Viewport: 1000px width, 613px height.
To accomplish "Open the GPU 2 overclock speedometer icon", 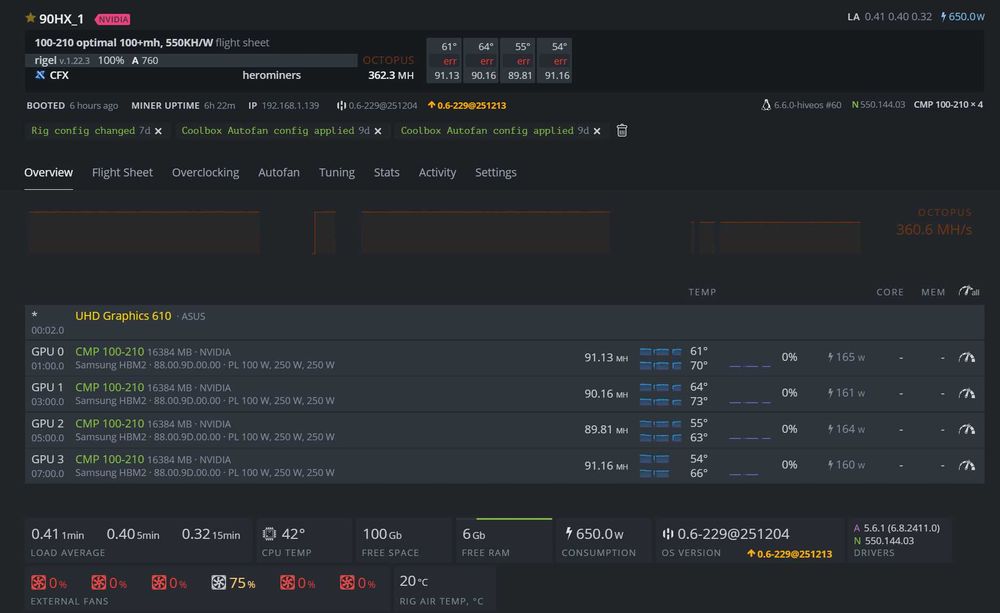I will pyautogui.click(x=966, y=429).
